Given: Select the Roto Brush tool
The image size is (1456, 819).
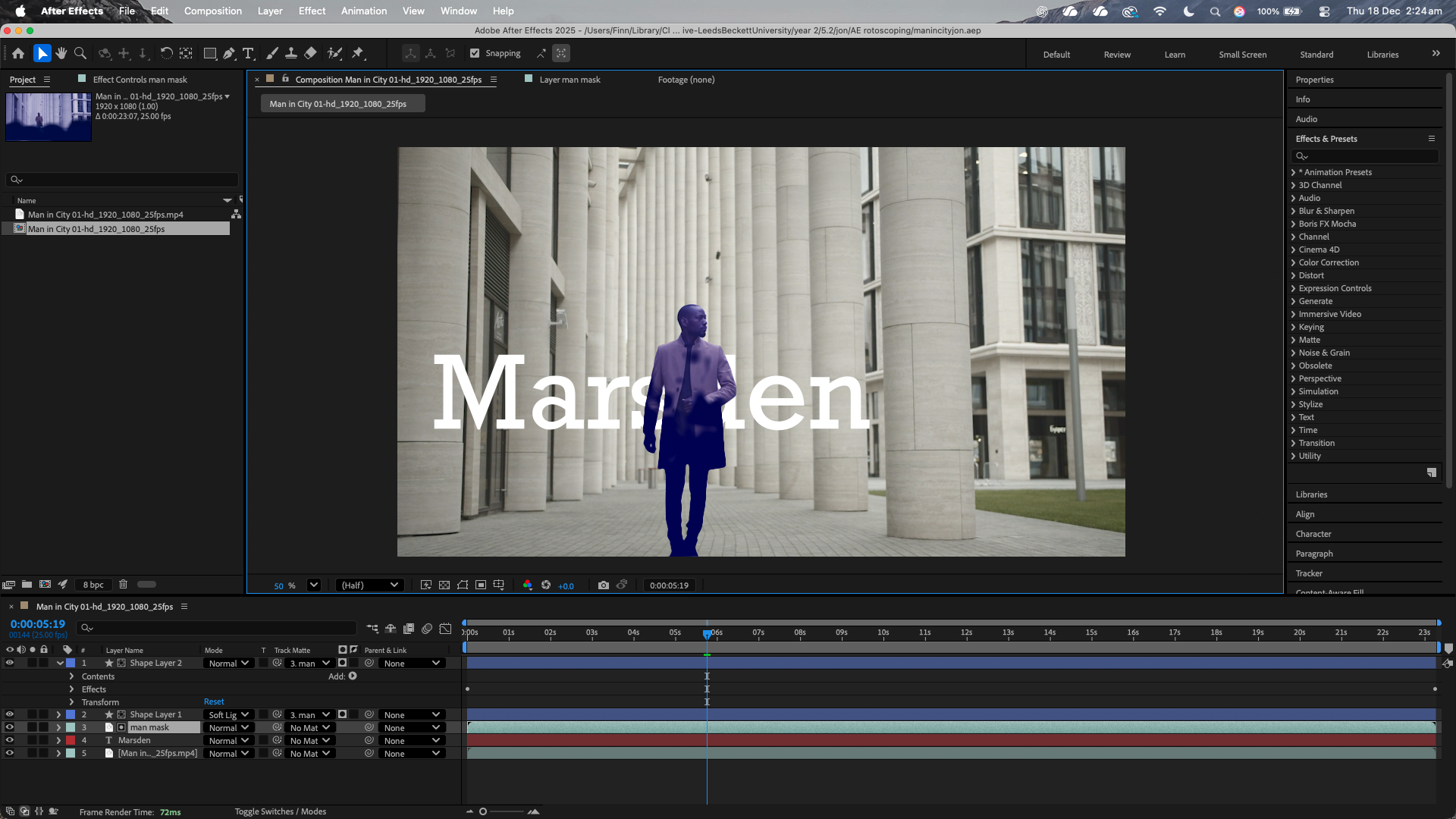Looking at the screenshot, I should point(334,54).
